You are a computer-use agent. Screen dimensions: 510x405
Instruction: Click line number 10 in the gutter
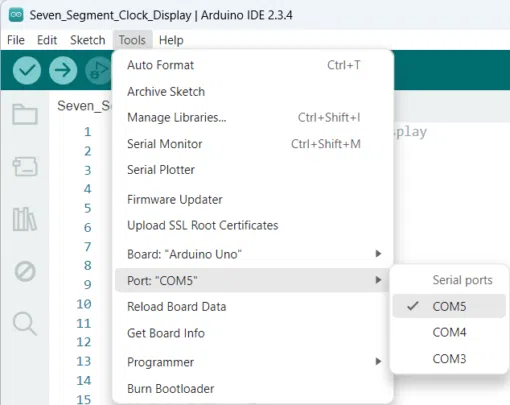[84, 304]
